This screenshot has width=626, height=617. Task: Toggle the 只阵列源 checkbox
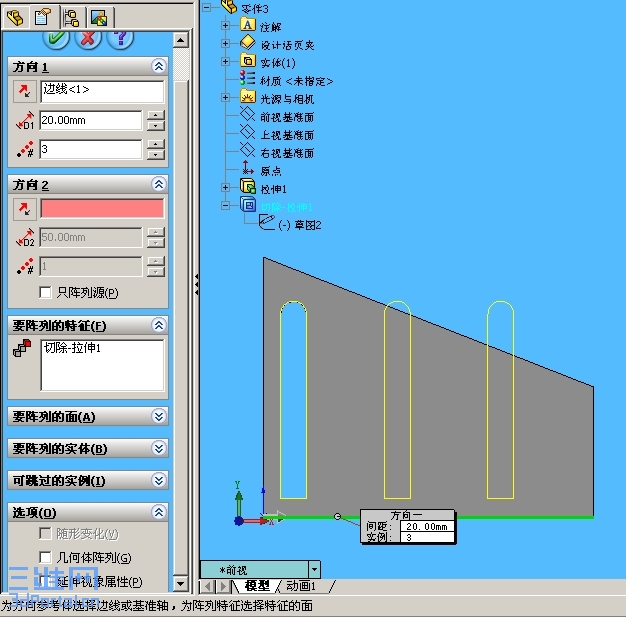(46, 292)
